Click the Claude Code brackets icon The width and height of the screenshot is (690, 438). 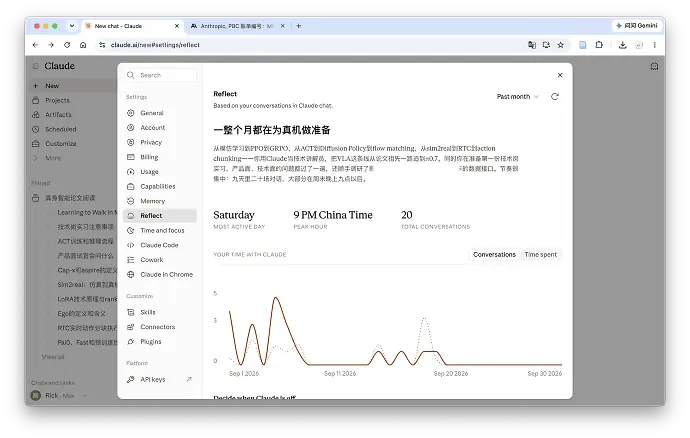tap(131, 245)
